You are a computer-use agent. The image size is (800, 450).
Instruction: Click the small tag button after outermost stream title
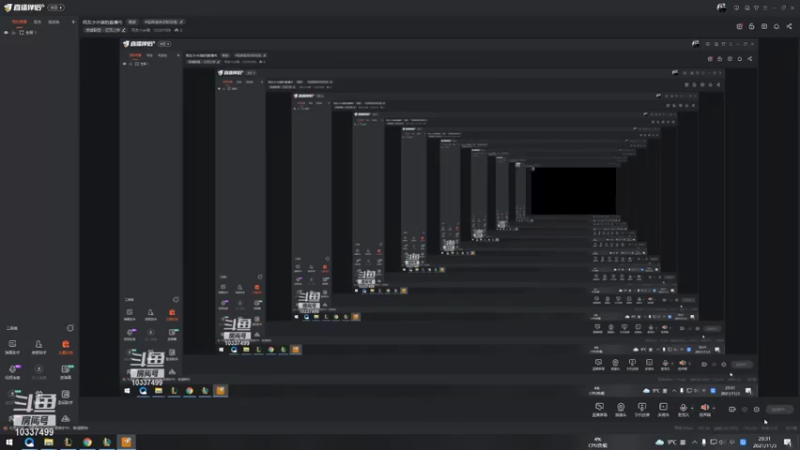point(132,22)
